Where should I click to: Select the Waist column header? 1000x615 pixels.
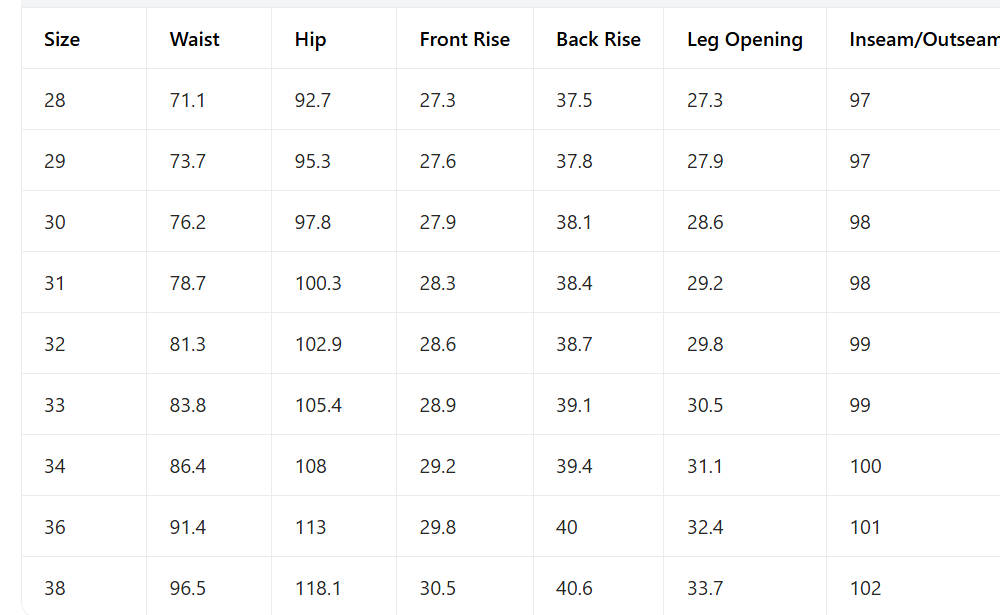tap(195, 40)
